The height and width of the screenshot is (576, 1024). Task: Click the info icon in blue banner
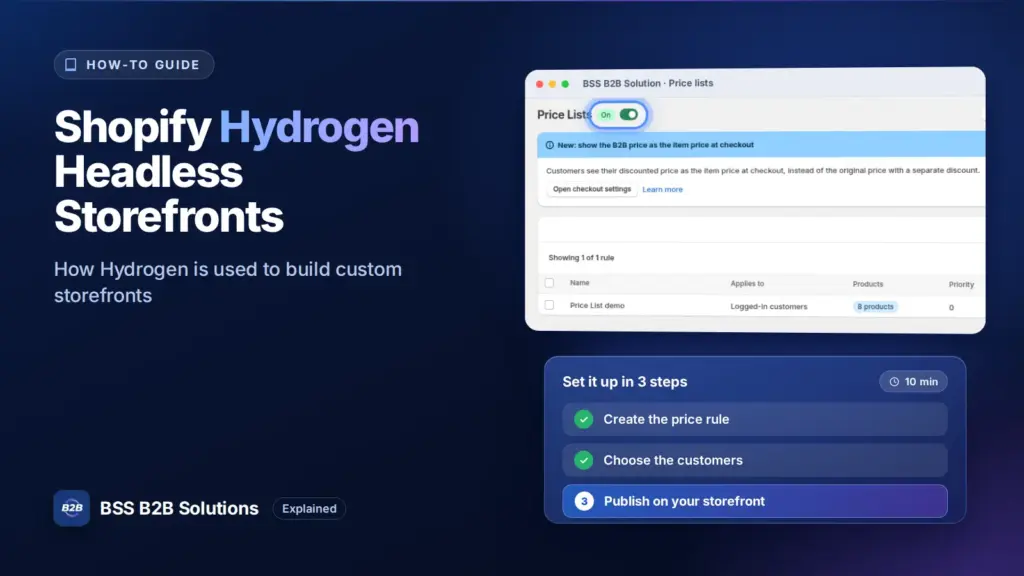tap(549, 145)
